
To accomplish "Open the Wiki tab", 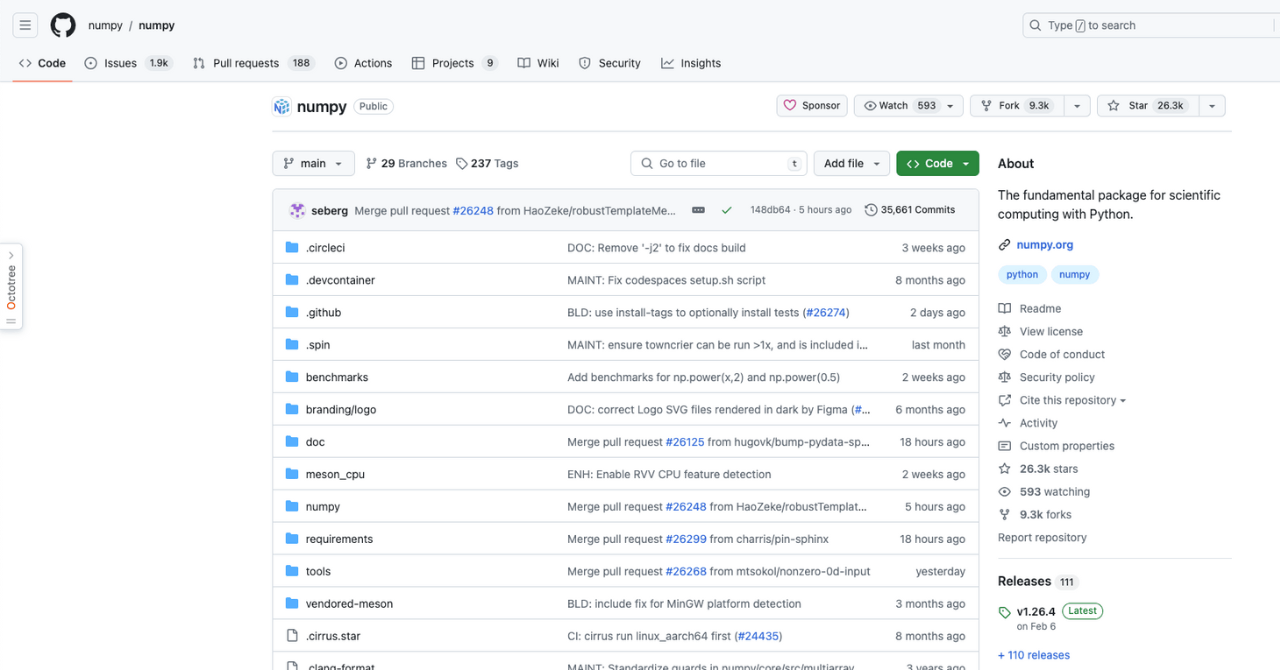I will click(x=538, y=63).
